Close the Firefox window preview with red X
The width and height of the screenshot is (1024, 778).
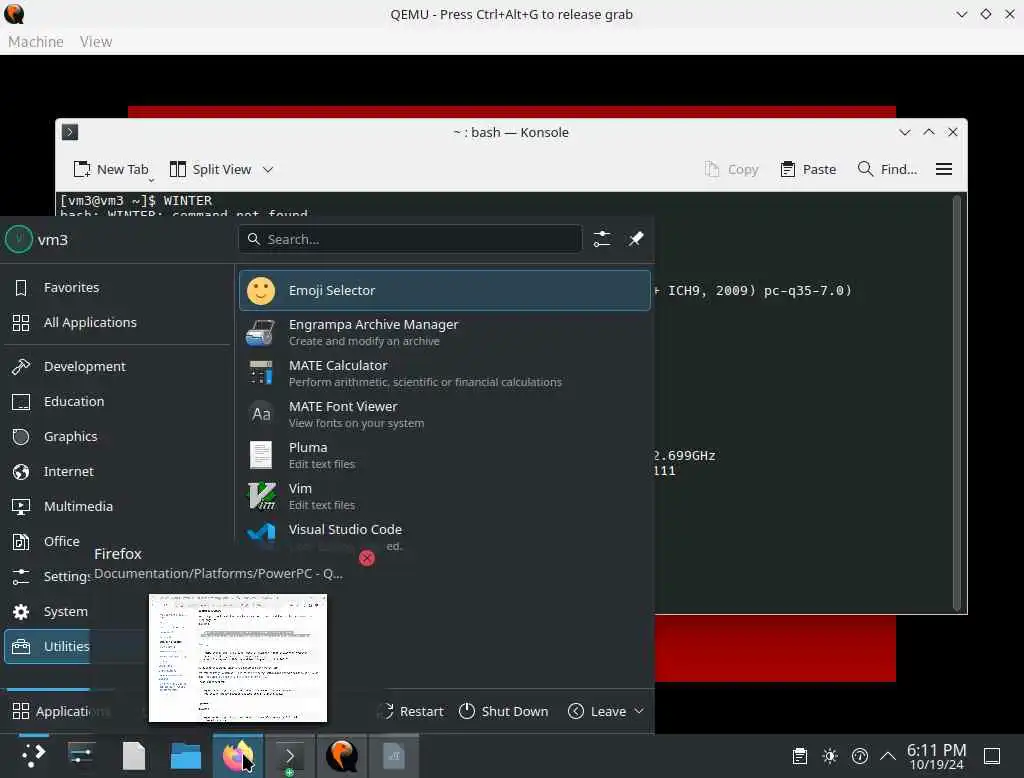click(x=367, y=558)
